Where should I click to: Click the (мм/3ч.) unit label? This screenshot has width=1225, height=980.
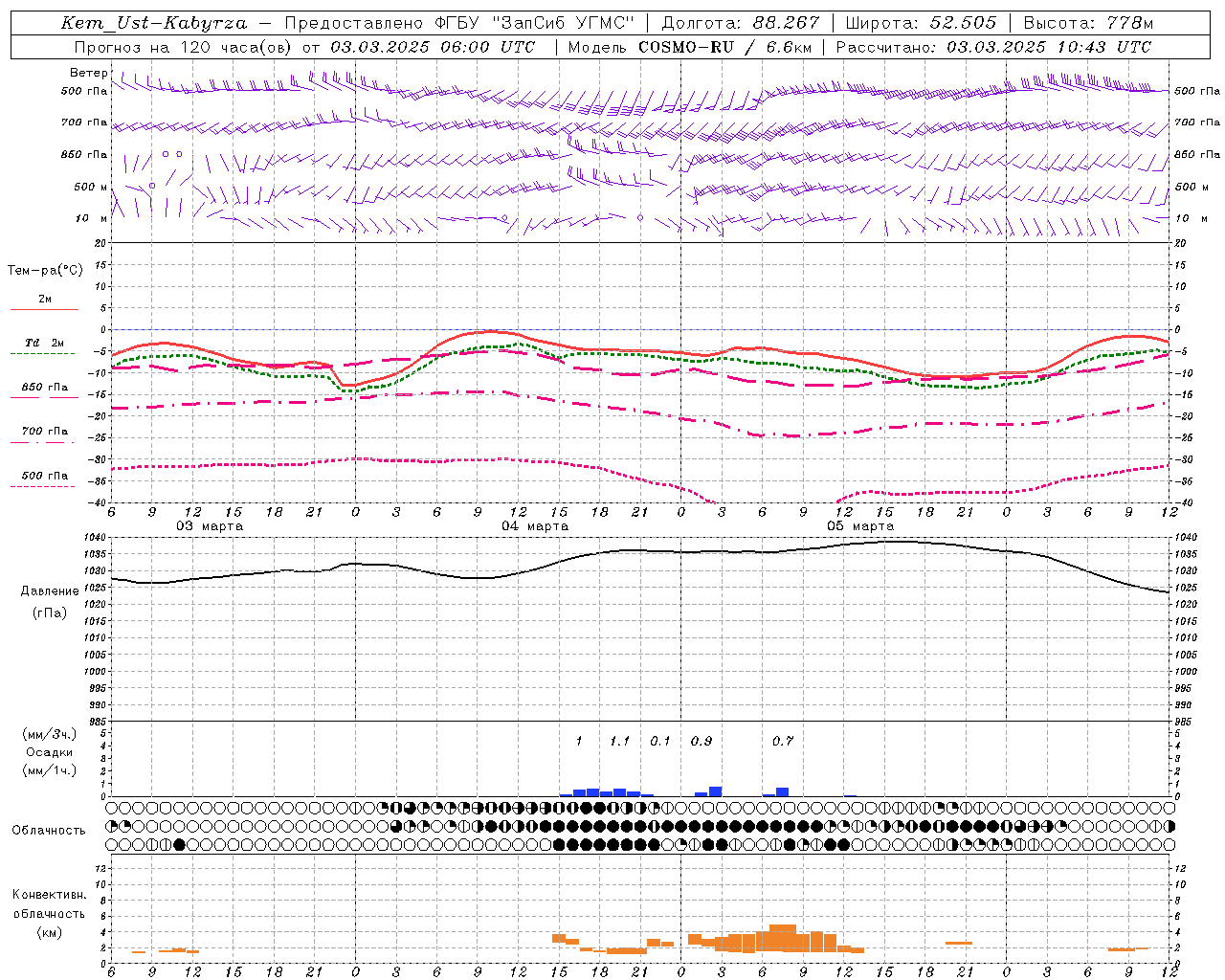point(50,734)
